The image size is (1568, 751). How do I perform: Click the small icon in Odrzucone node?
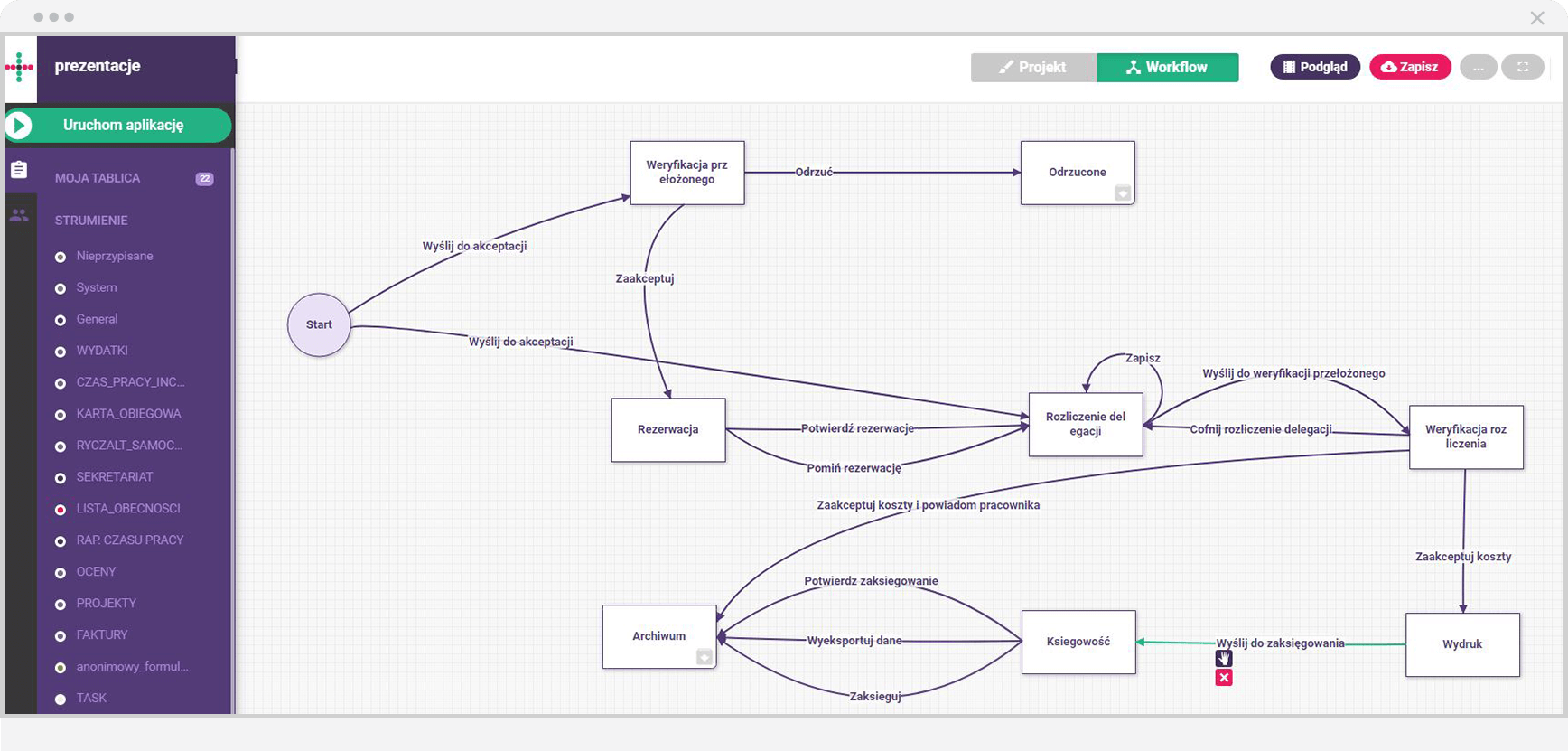tap(1122, 192)
